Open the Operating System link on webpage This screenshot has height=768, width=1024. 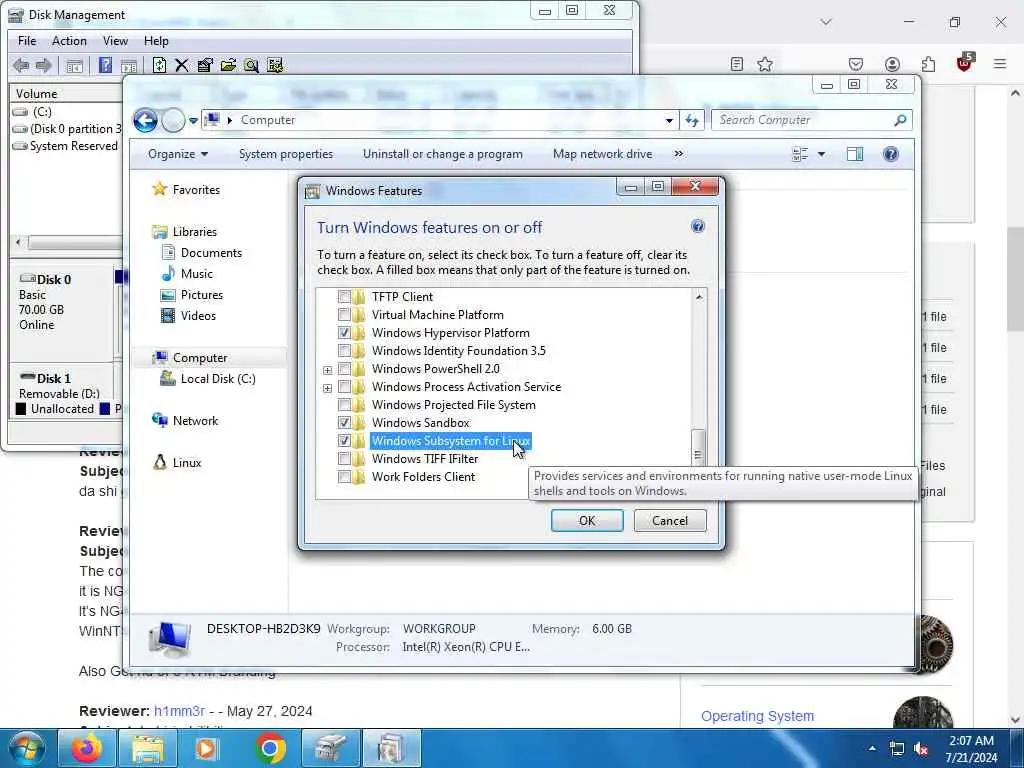(758, 716)
